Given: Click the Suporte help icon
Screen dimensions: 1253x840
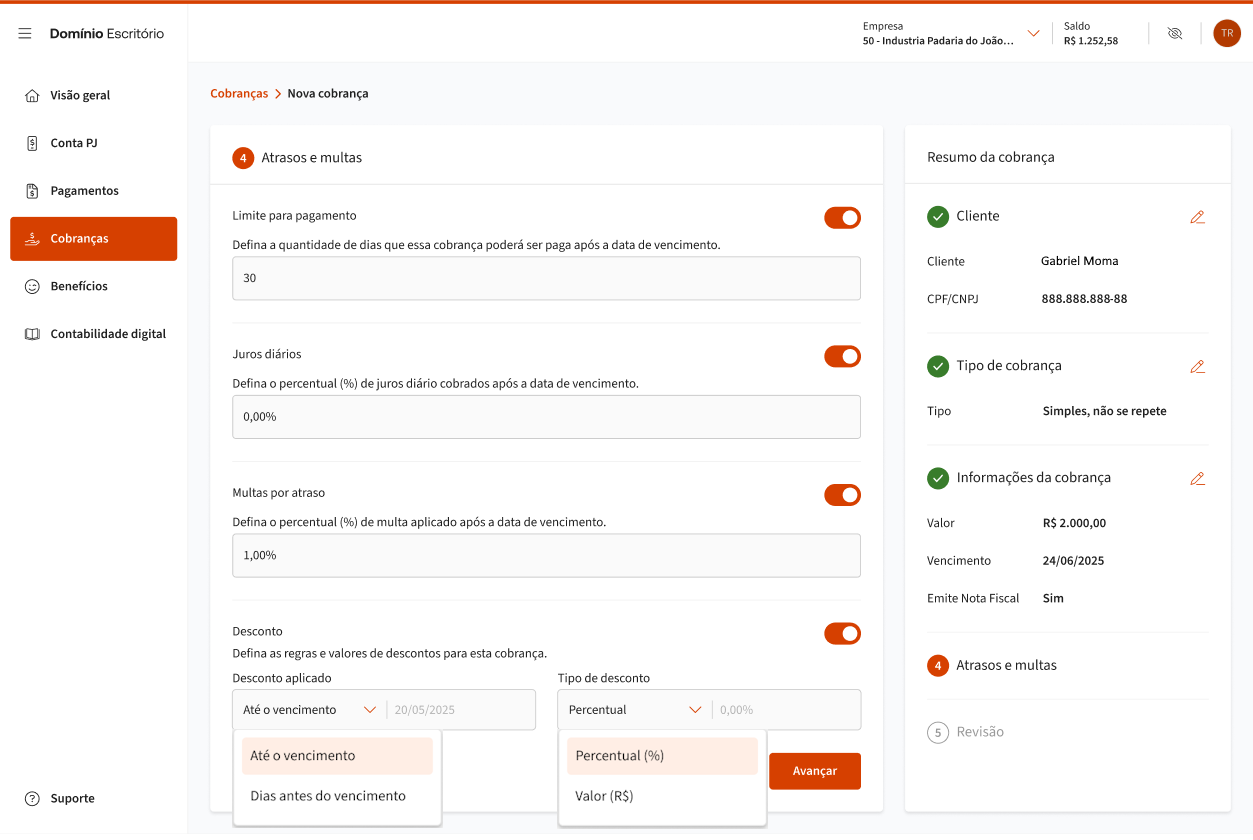Looking at the screenshot, I should click(32, 799).
